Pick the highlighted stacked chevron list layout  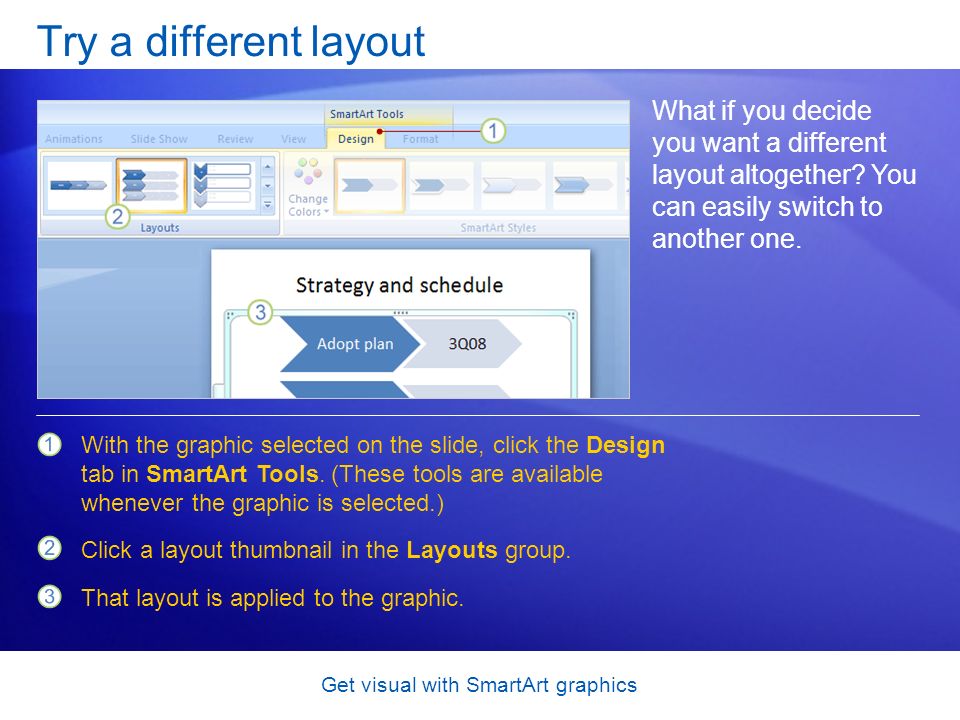151,184
